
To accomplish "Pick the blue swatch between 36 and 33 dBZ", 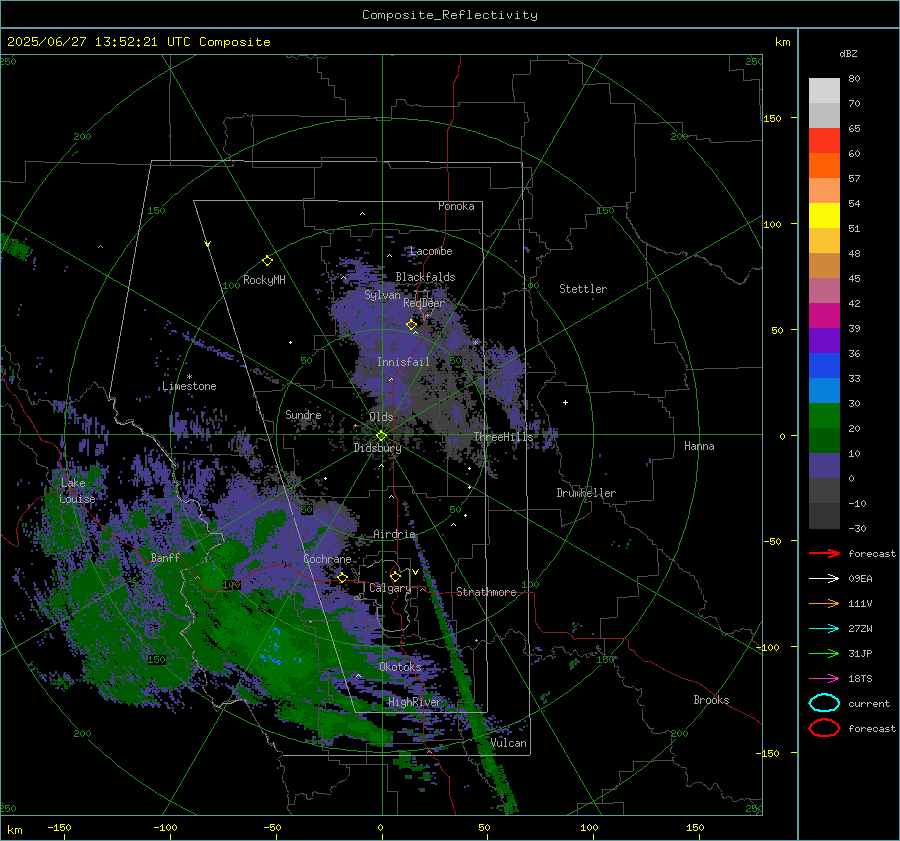I will [x=824, y=366].
